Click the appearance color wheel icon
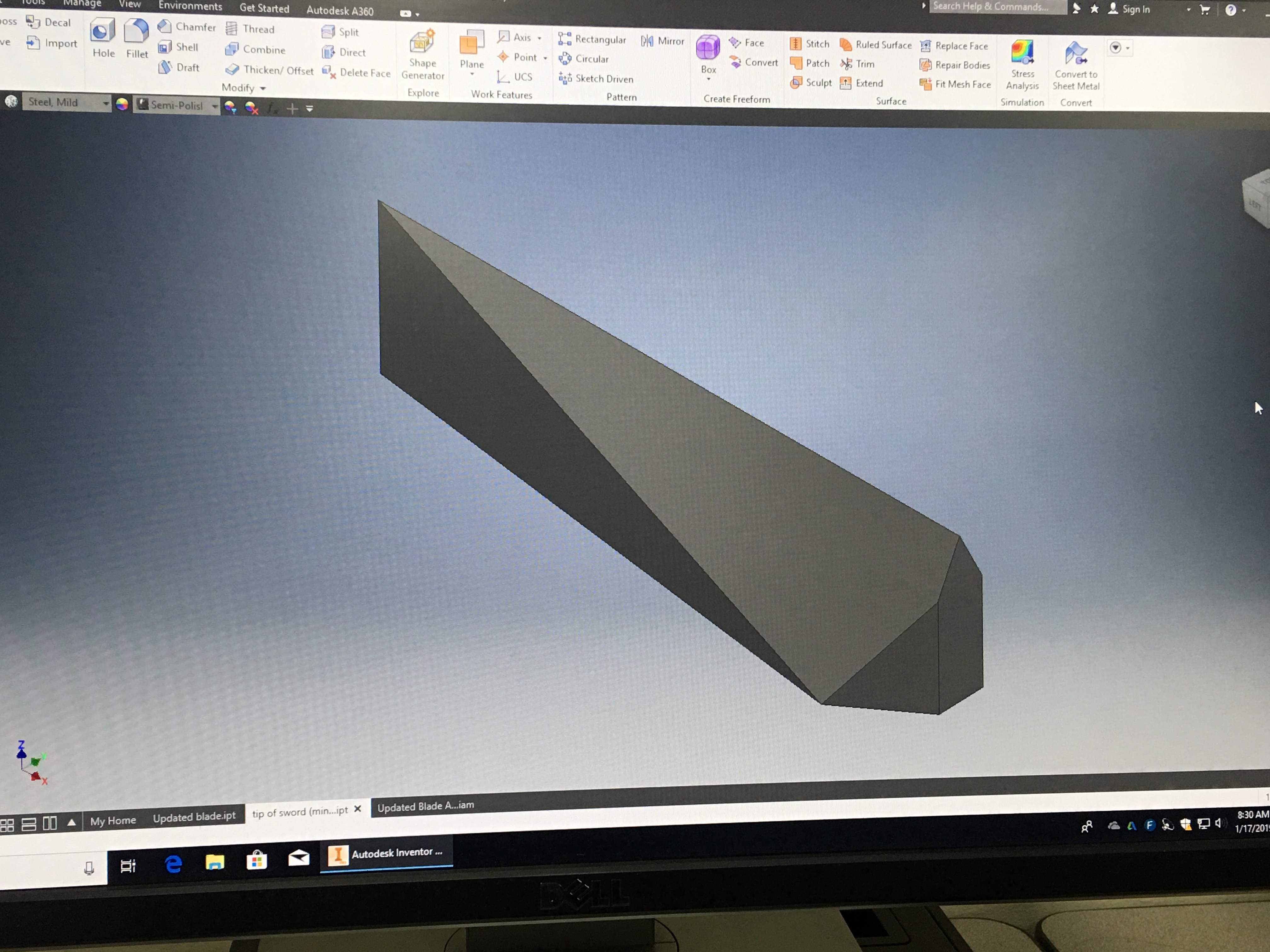Image resolution: width=1270 pixels, height=952 pixels. point(122,105)
